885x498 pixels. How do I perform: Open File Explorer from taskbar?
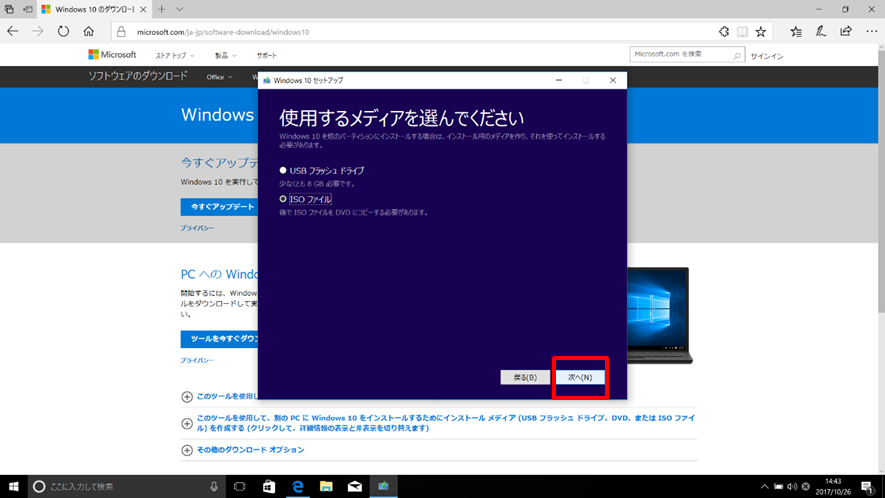[x=326, y=486]
